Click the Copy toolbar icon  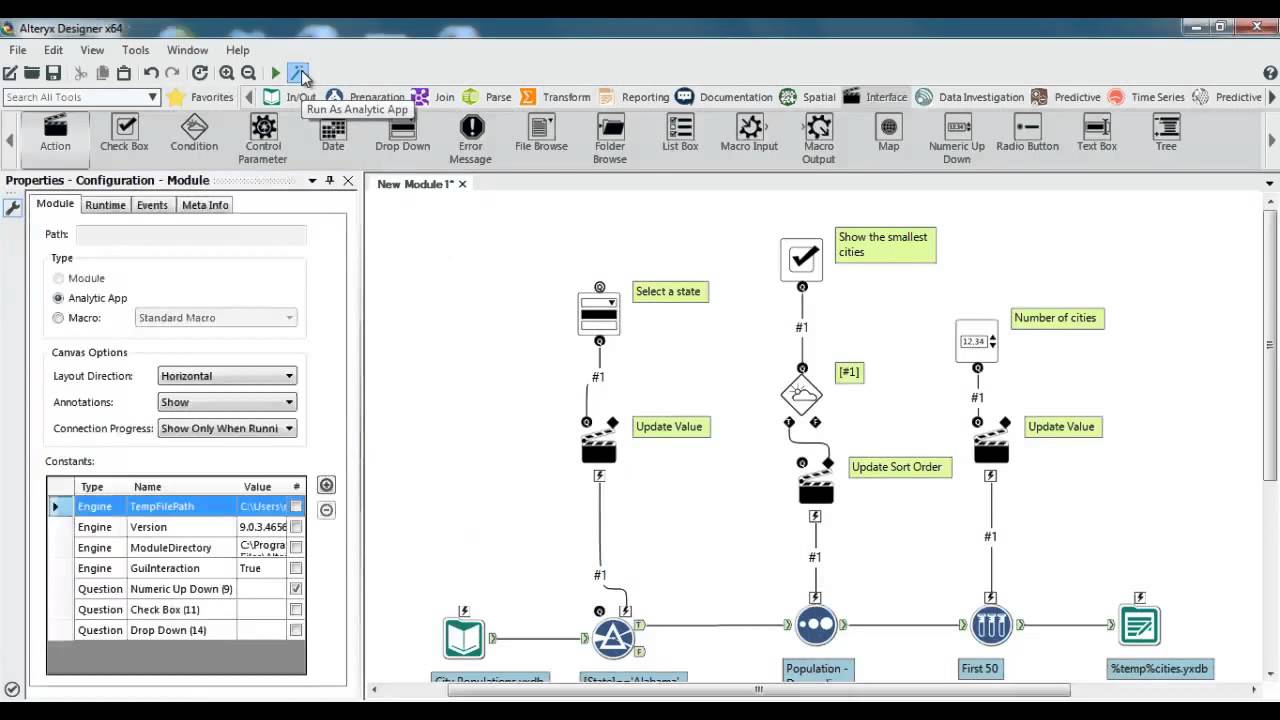102,73
